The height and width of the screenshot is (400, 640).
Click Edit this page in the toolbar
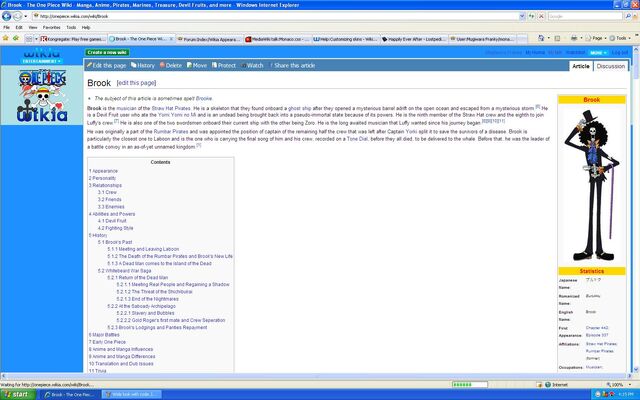107,65
